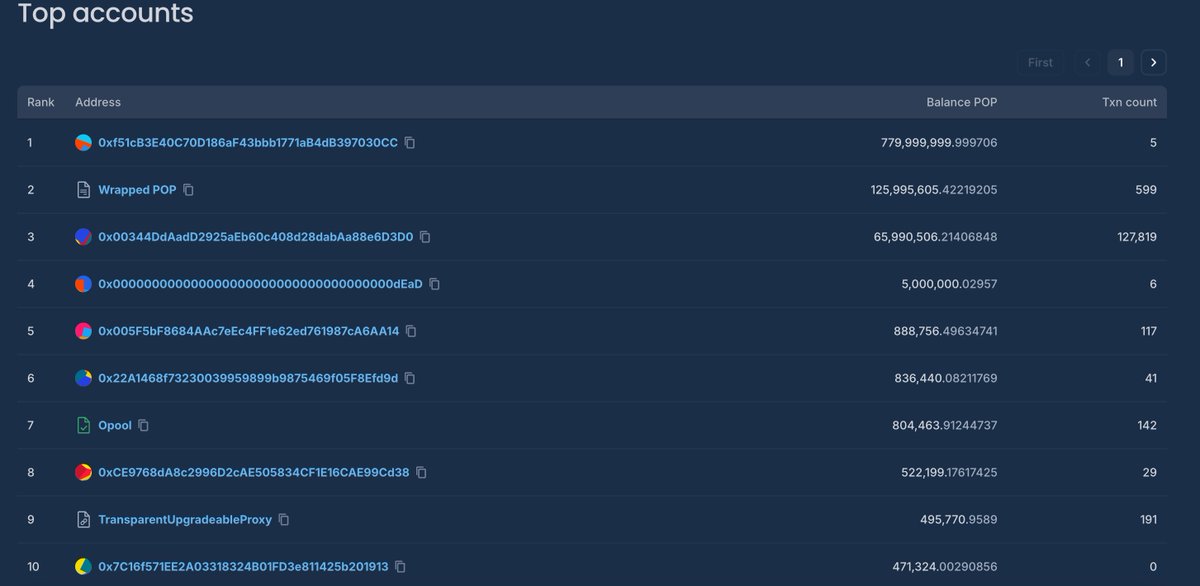Copy address 0x7C16f571EE2A03318324B01FD3e811425b201913

point(400,567)
